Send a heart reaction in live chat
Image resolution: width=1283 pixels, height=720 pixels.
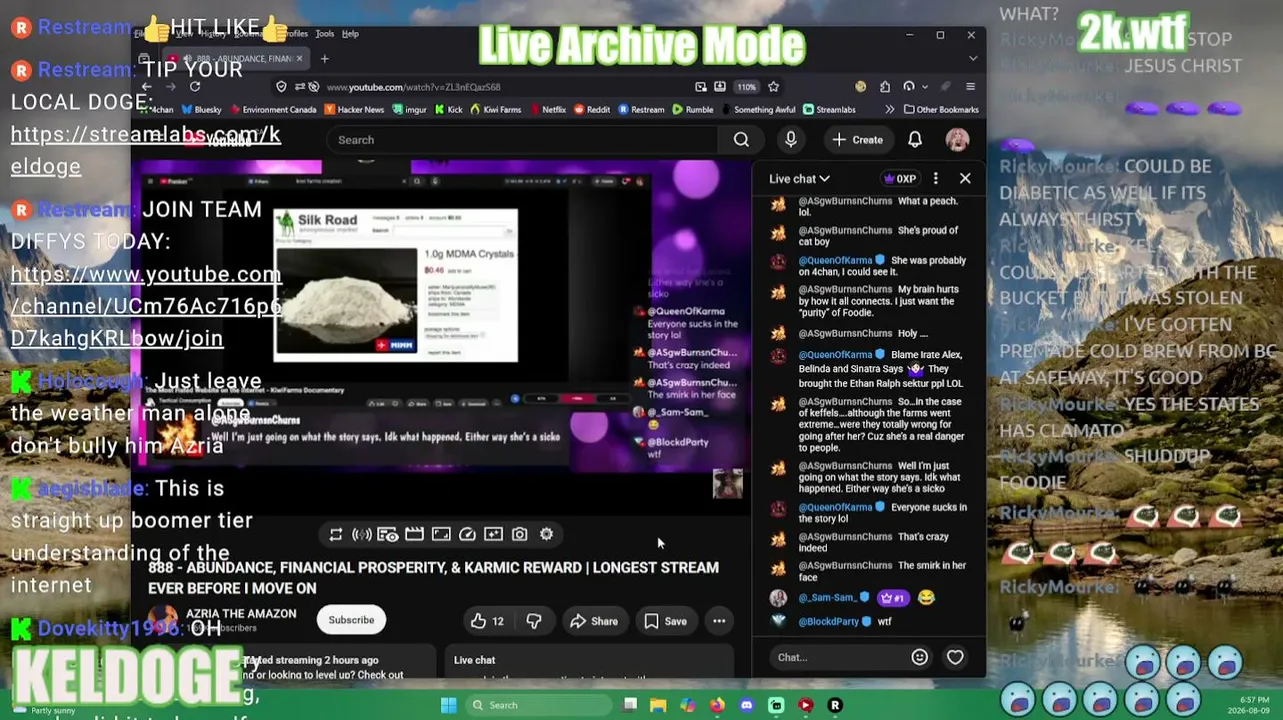point(955,657)
